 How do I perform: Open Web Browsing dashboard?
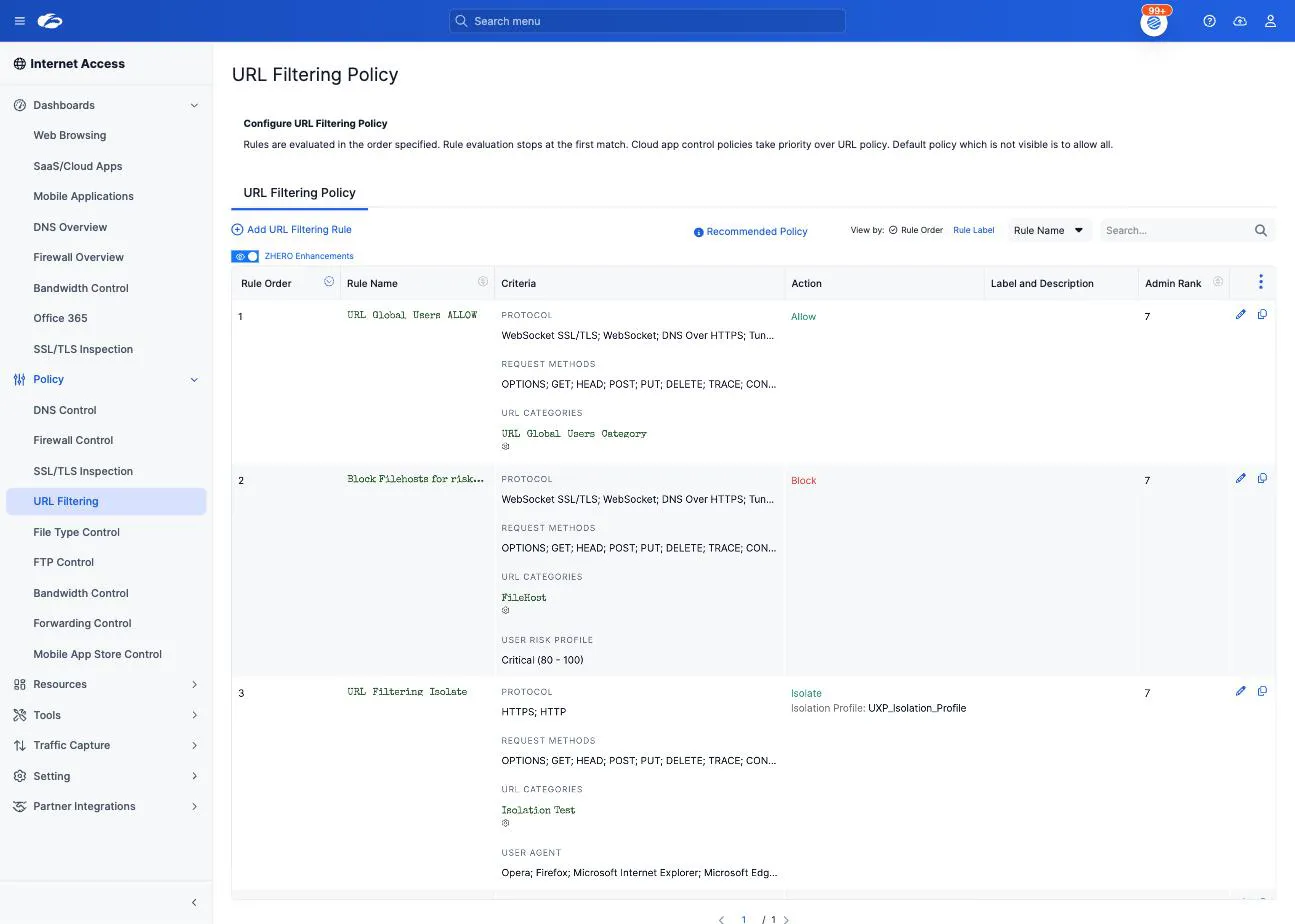point(69,135)
